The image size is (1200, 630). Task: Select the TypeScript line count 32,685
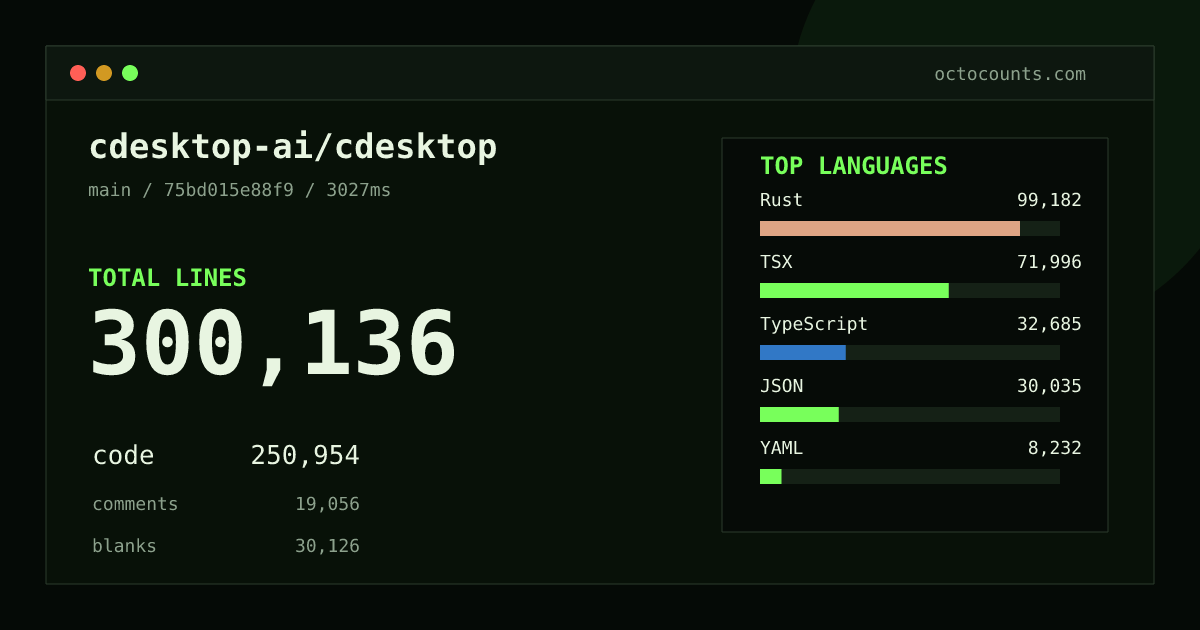coord(1049,324)
